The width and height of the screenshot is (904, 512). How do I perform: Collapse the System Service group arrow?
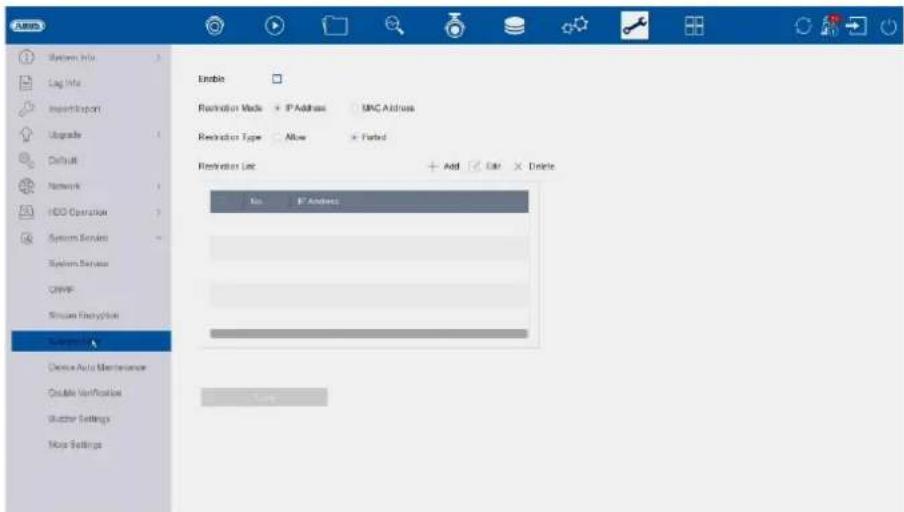(x=158, y=238)
